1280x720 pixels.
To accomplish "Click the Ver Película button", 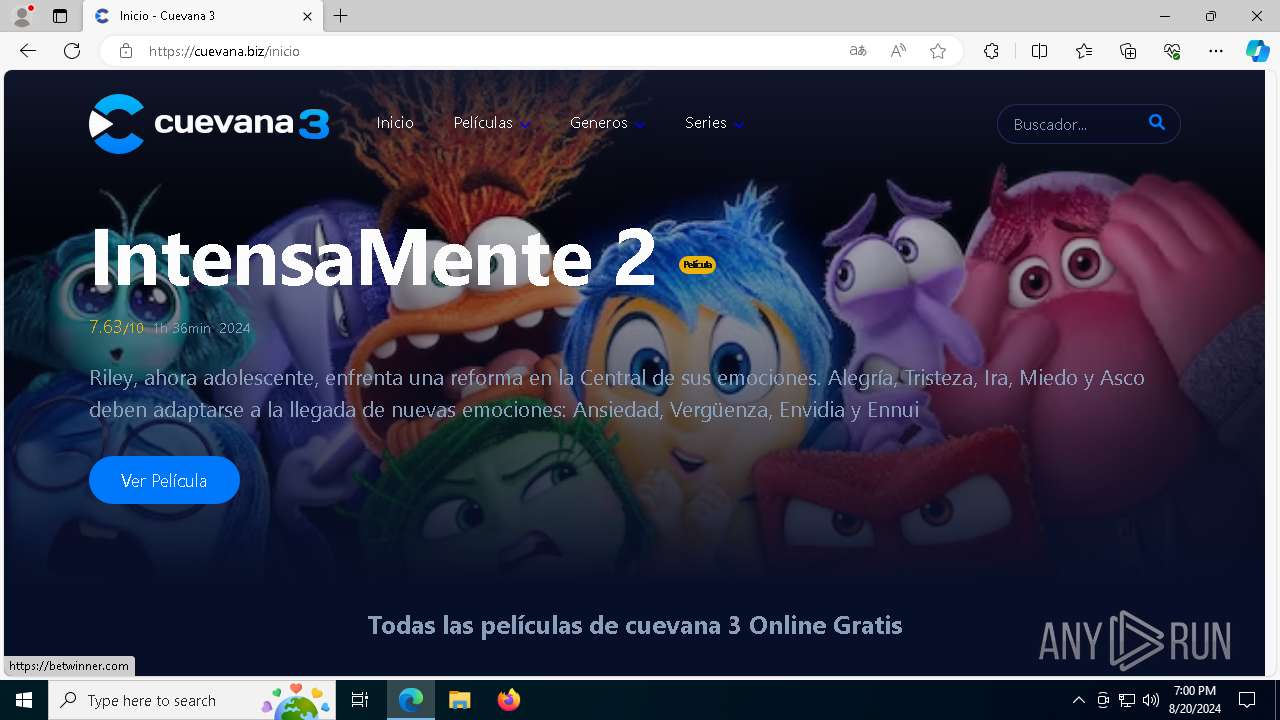I will tap(164, 480).
